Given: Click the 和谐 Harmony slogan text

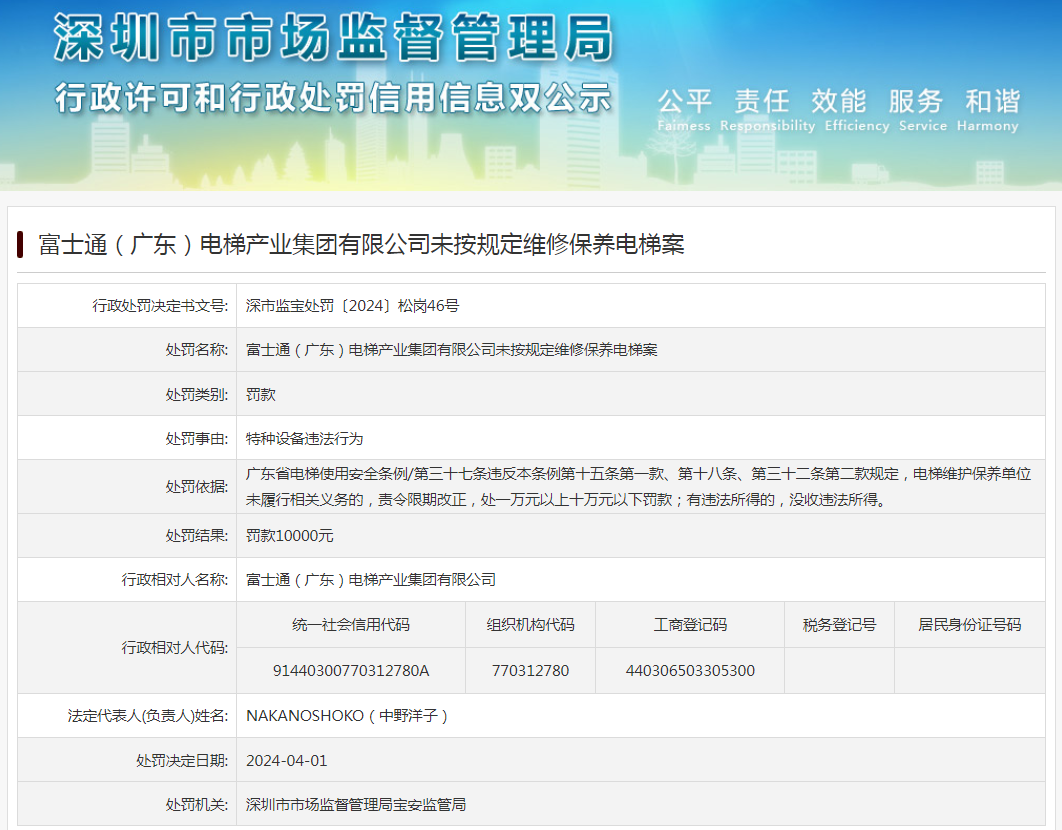Looking at the screenshot, I should click(x=988, y=109).
